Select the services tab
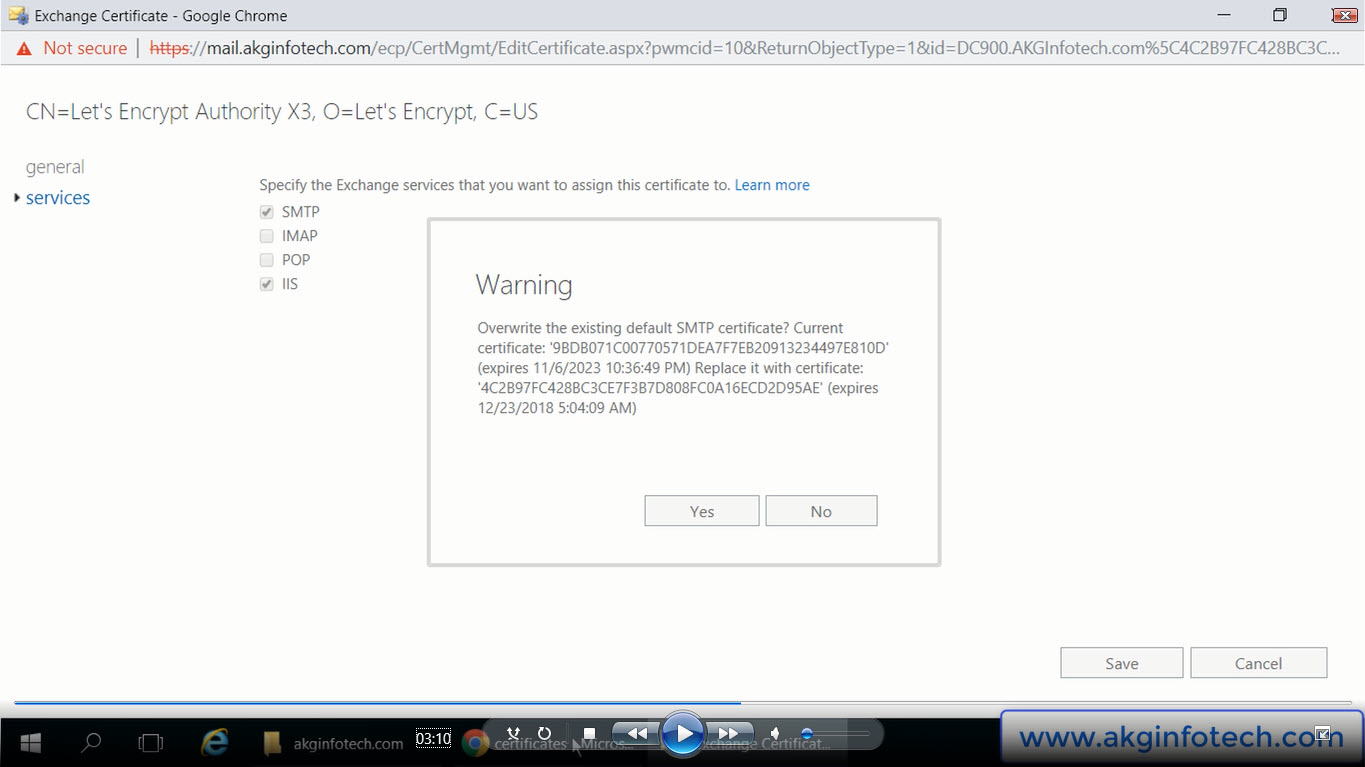1365x767 pixels. point(58,198)
